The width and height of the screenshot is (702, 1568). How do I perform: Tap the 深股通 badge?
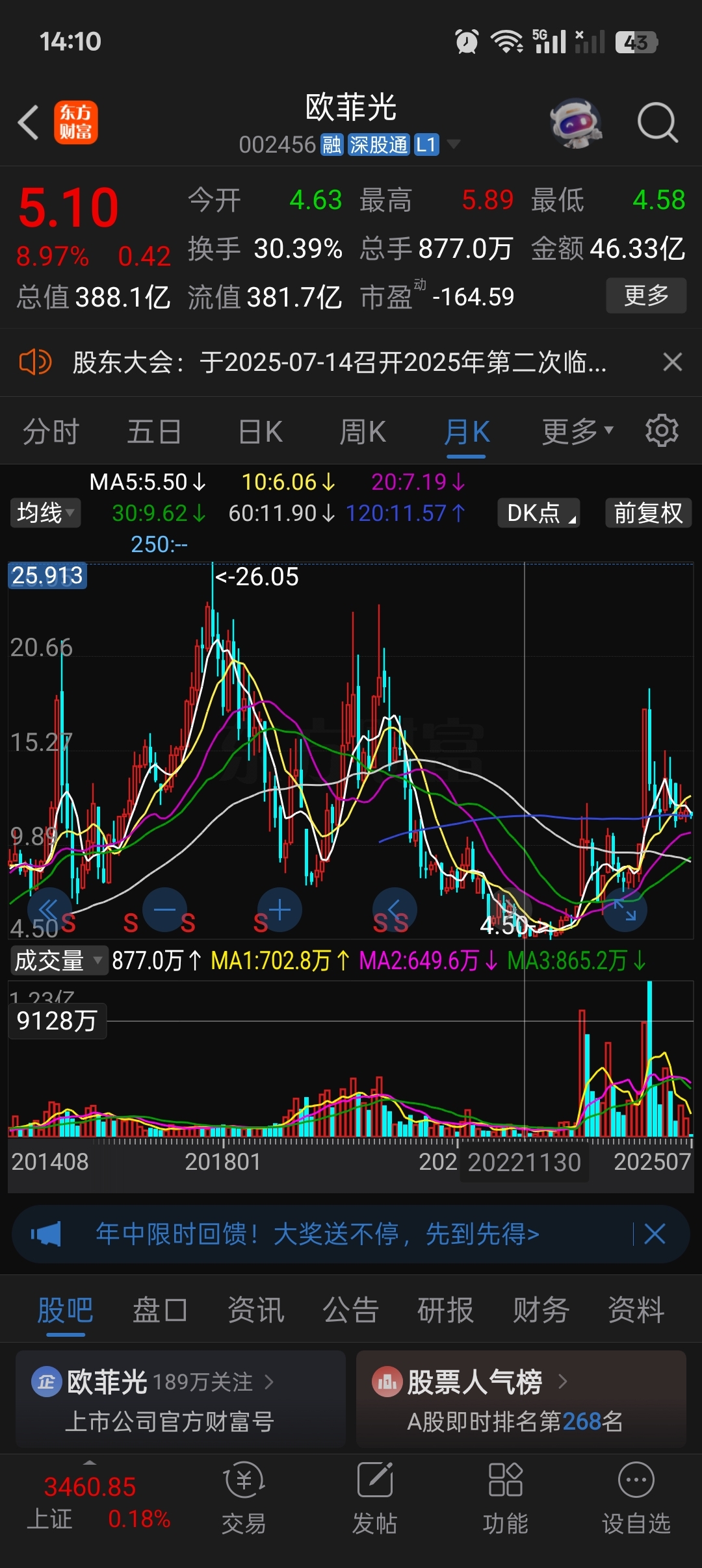pyautogui.click(x=378, y=144)
